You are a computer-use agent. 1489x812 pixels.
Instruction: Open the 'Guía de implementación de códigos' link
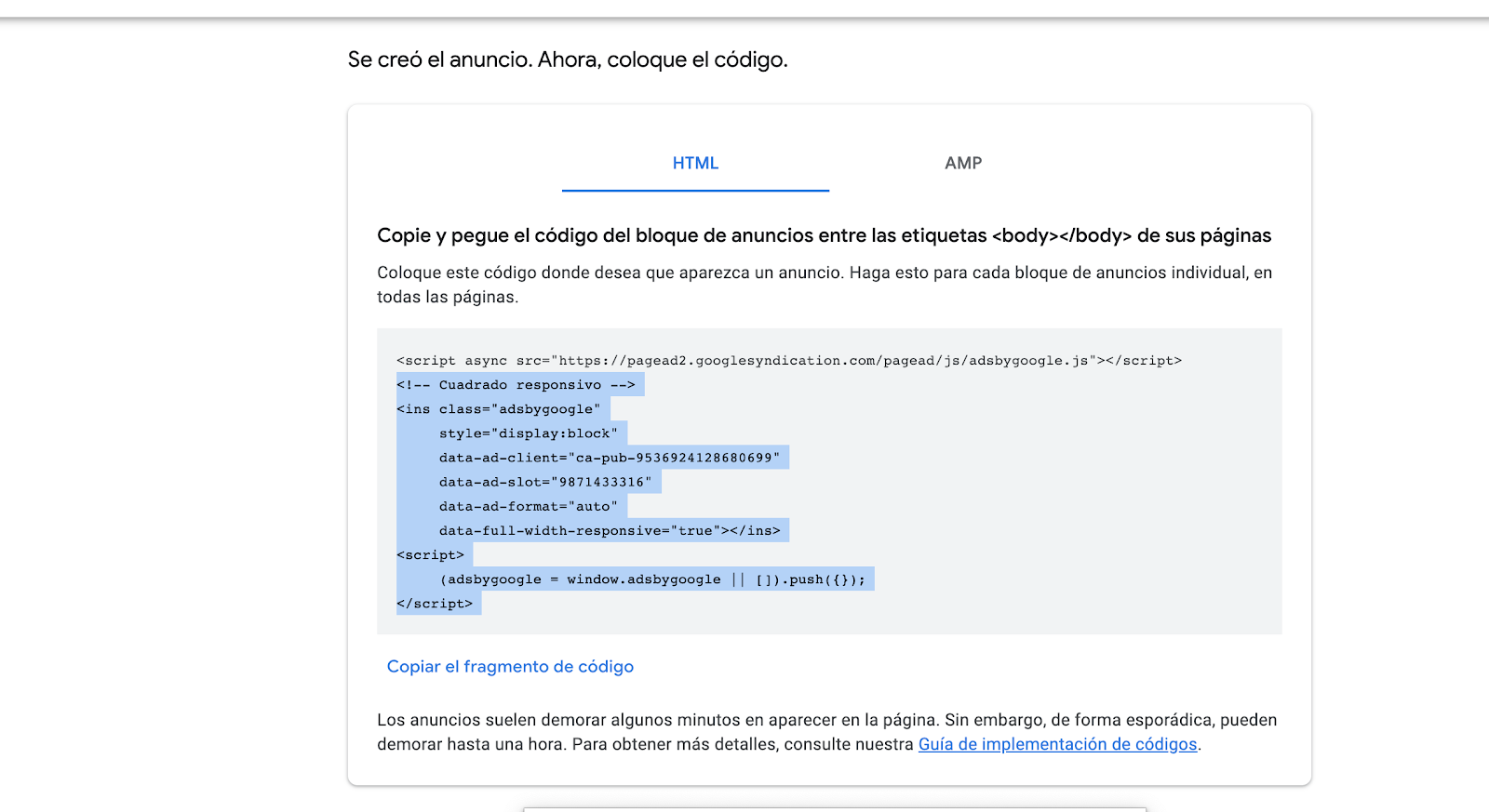pos(1057,745)
